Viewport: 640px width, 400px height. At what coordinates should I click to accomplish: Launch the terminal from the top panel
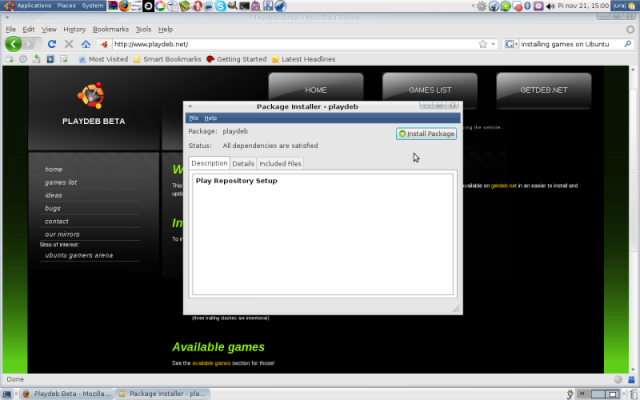[x=244, y=6]
